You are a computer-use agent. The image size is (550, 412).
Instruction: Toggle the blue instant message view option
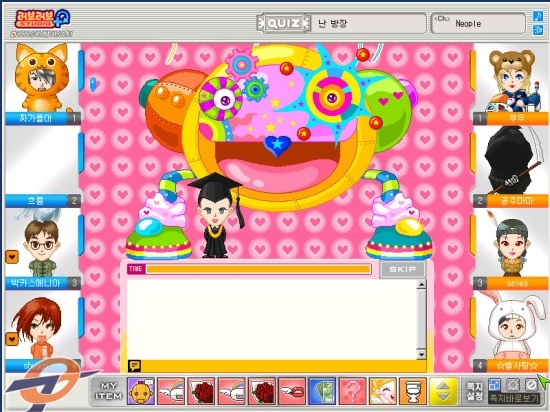coord(494,385)
